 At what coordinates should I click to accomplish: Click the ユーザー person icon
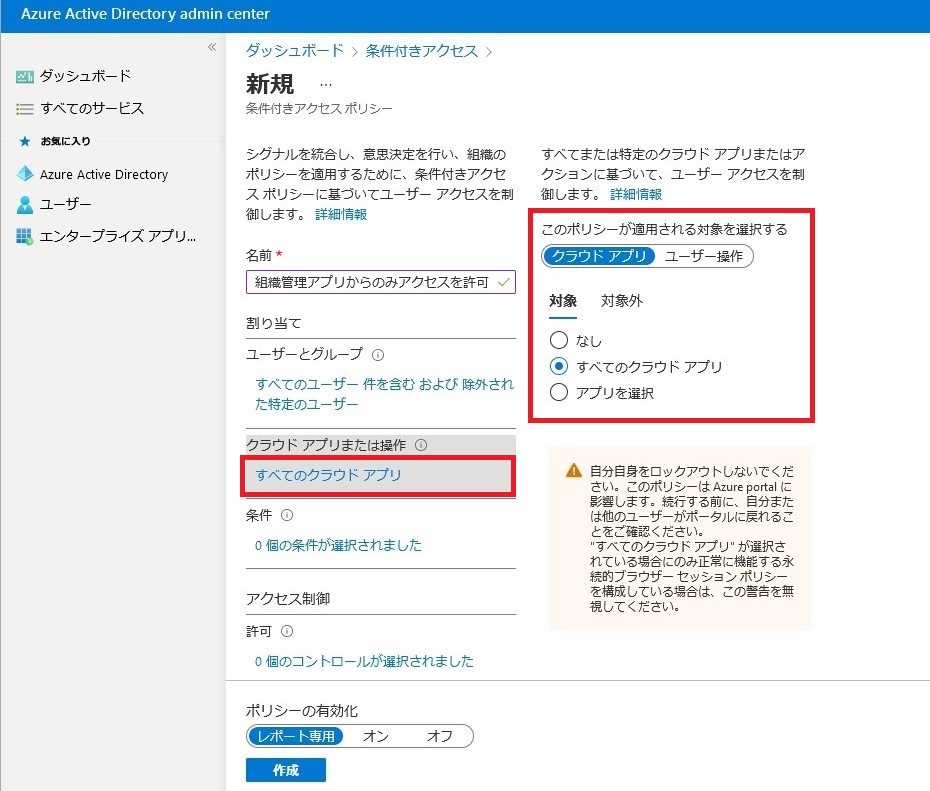tap(25, 205)
